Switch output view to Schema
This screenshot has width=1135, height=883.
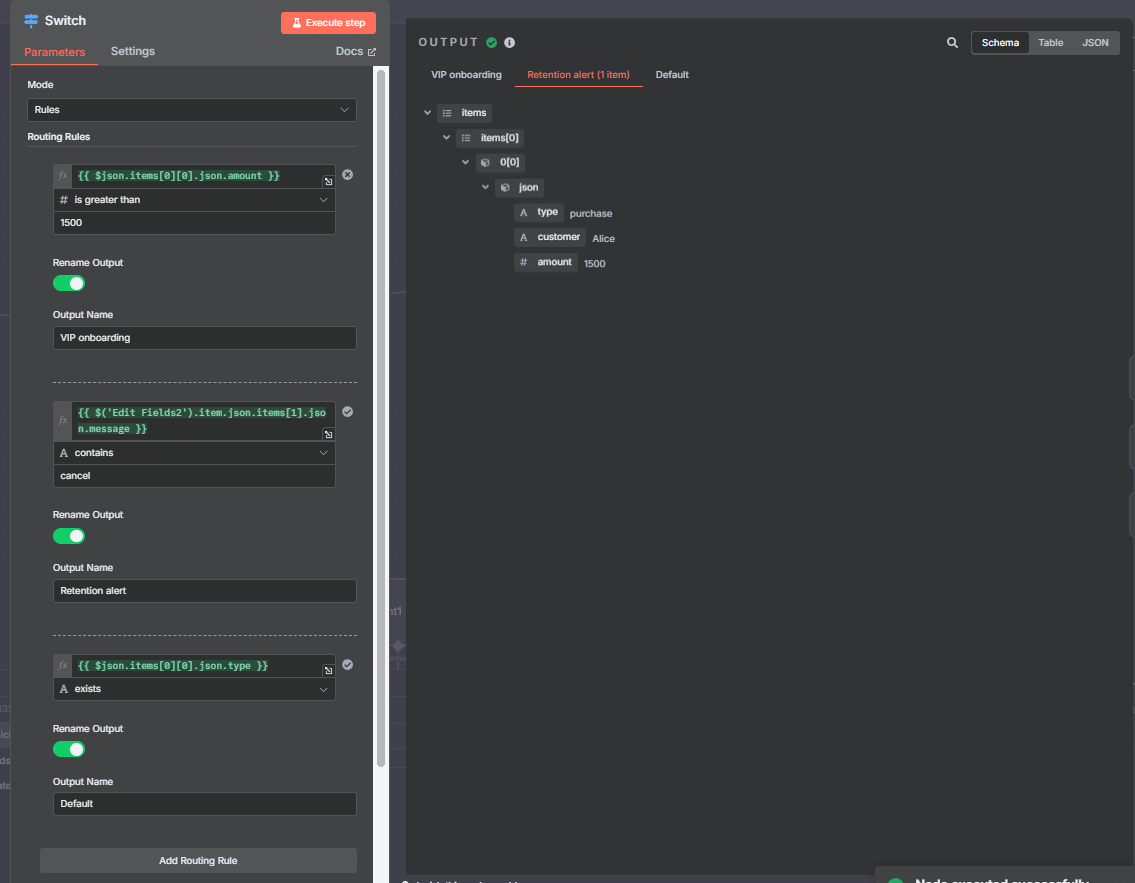[1000, 43]
